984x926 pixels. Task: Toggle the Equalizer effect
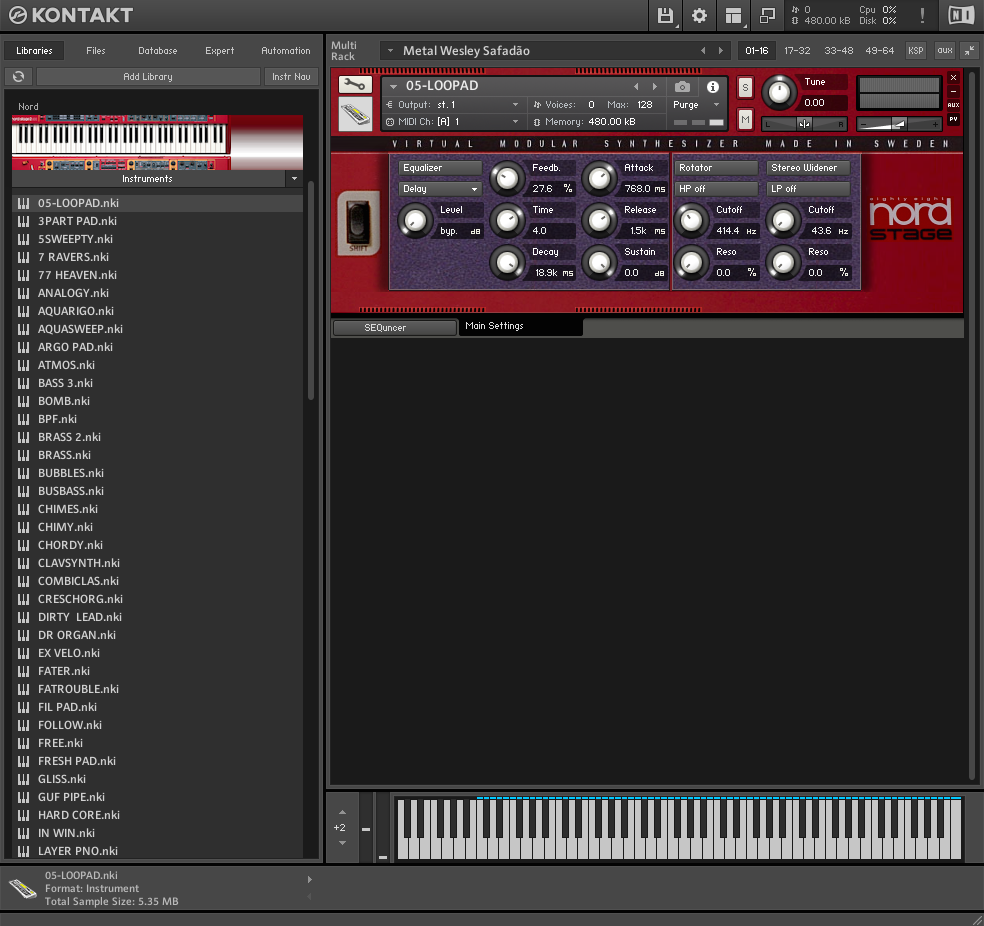coord(440,168)
